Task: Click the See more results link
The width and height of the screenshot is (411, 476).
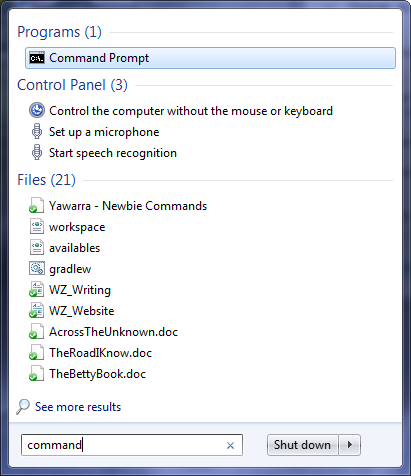Action: point(78,407)
